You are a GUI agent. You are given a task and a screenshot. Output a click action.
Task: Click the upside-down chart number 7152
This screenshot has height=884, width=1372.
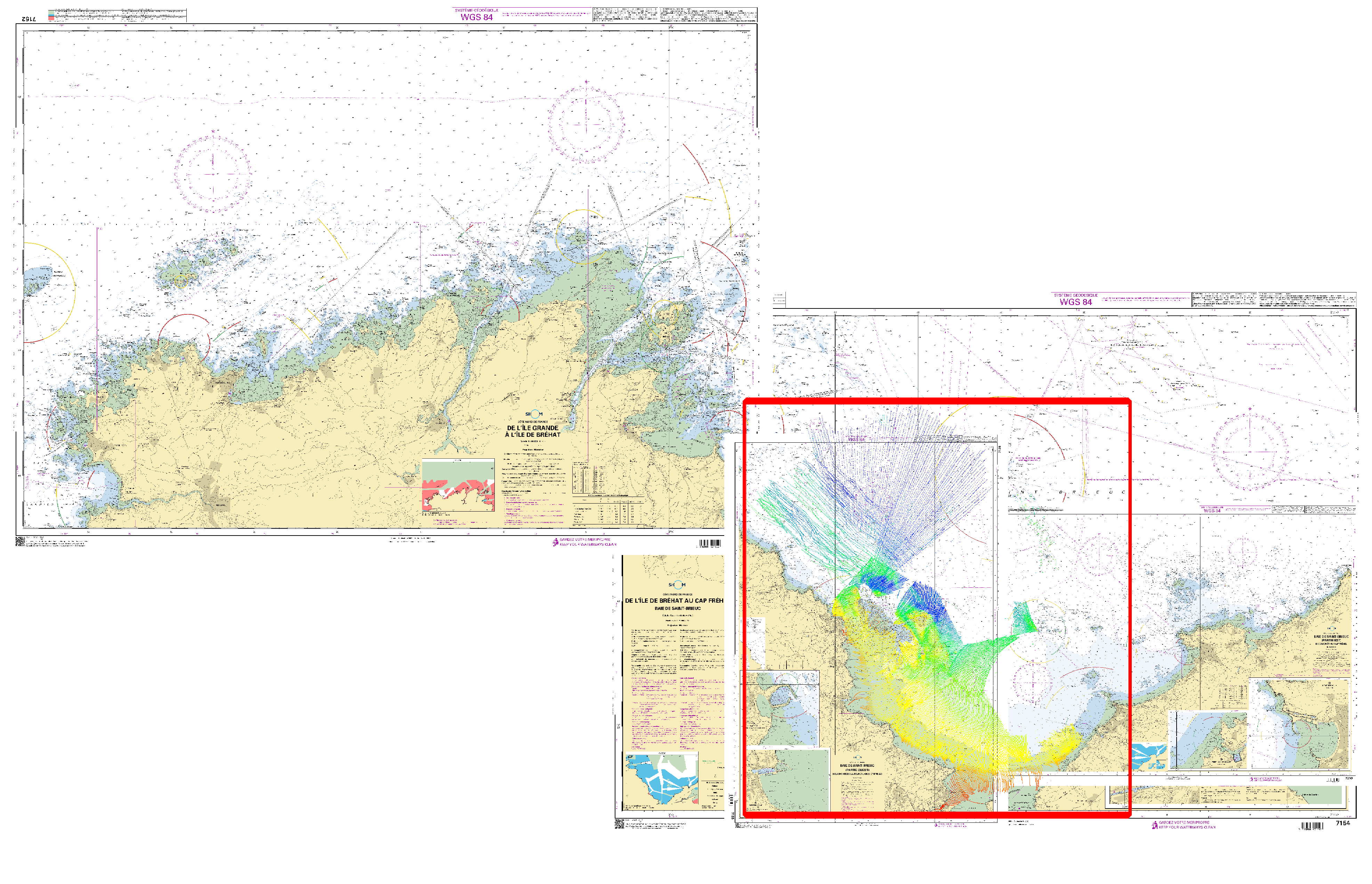pyautogui.click(x=29, y=19)
